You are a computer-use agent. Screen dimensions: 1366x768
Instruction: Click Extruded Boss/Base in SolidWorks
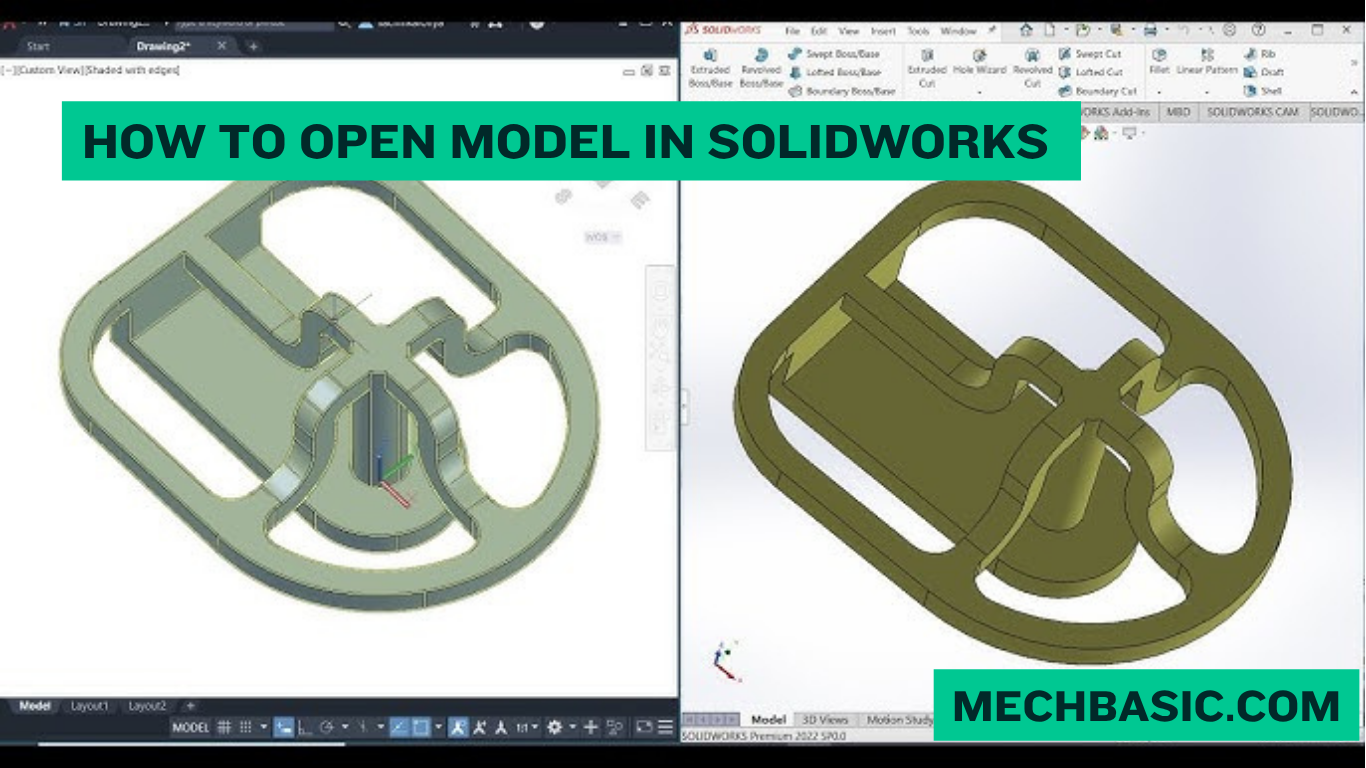711,70
